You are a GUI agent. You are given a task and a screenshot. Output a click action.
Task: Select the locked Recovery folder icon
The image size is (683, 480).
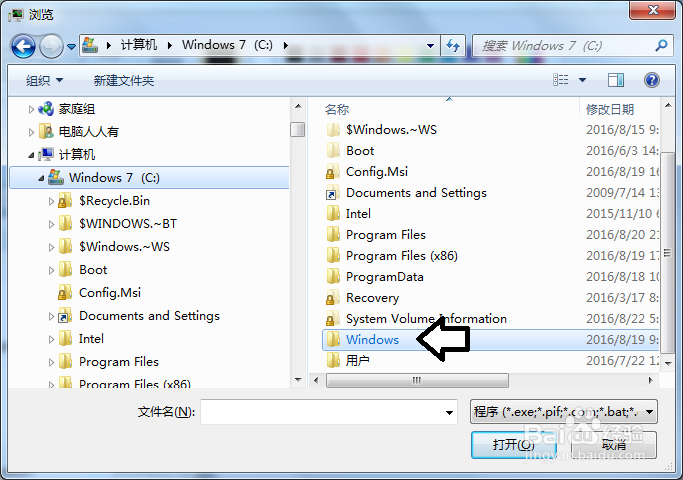point(333,298)
